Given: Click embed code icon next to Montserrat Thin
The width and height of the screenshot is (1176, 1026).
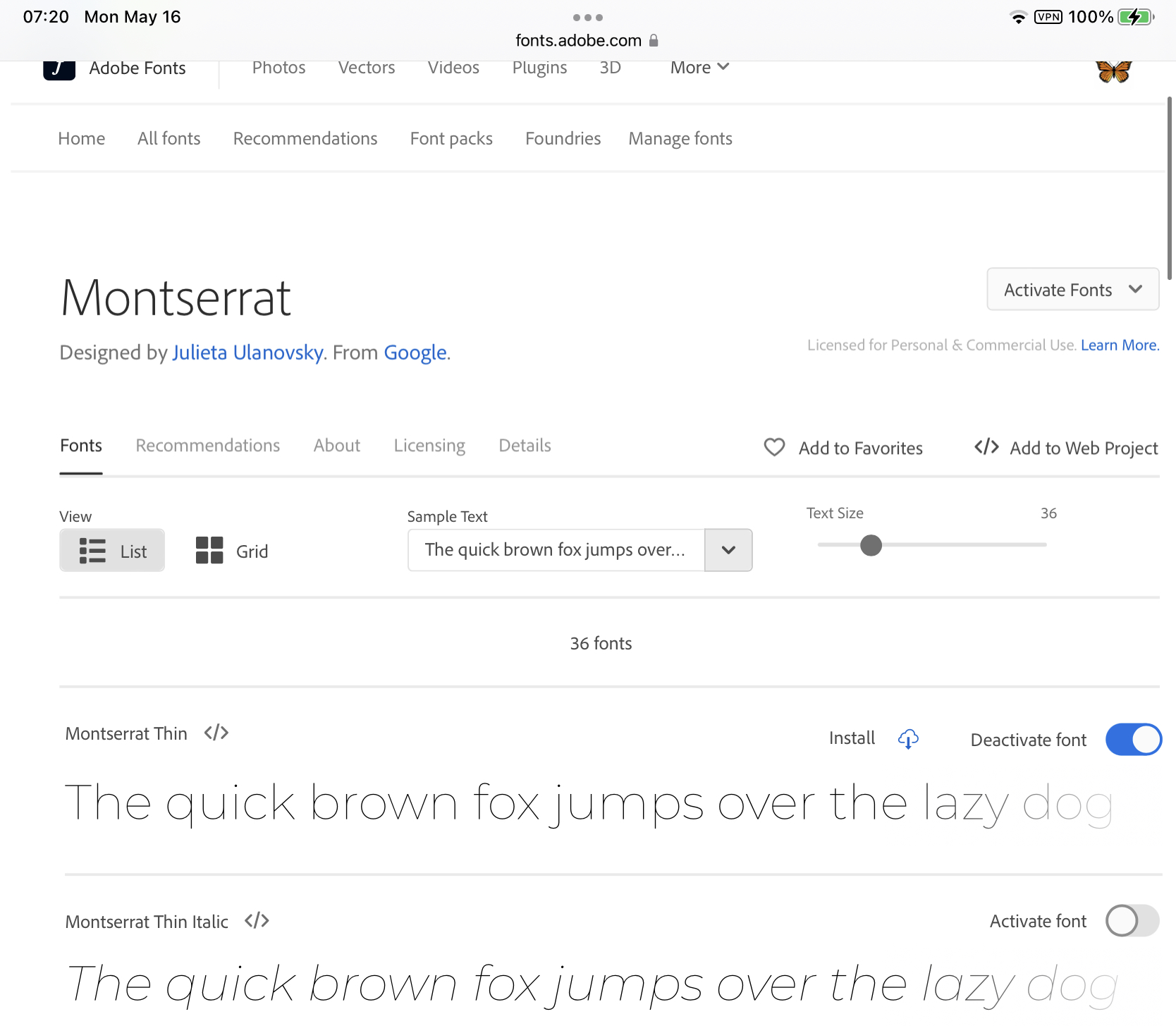Looking at the screenshot, I should [x=216, y=733].
